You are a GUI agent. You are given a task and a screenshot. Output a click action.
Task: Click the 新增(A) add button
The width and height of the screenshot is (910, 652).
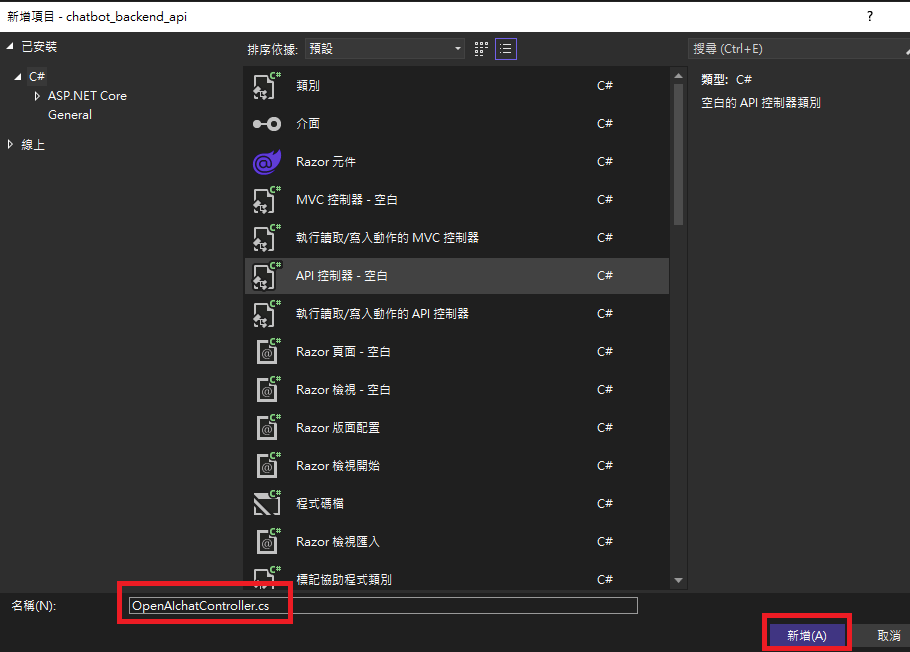pos(807,636)
